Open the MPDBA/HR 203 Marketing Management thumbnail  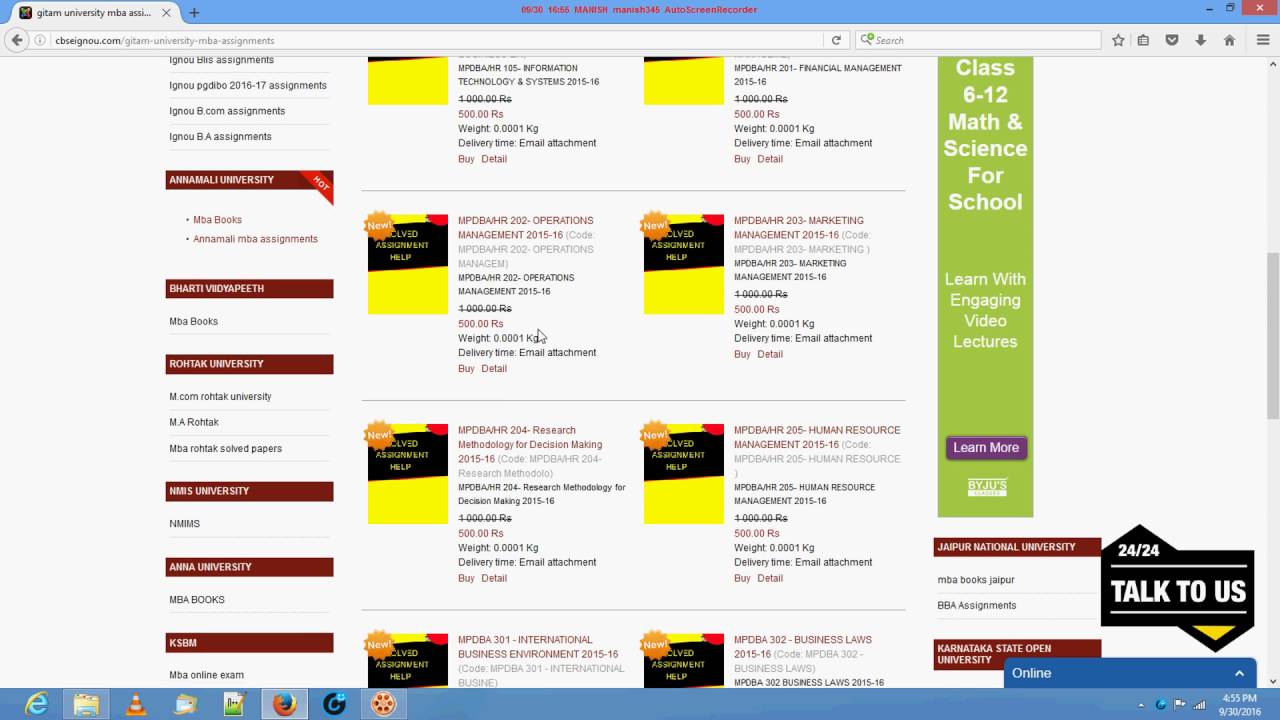[684, 264]
